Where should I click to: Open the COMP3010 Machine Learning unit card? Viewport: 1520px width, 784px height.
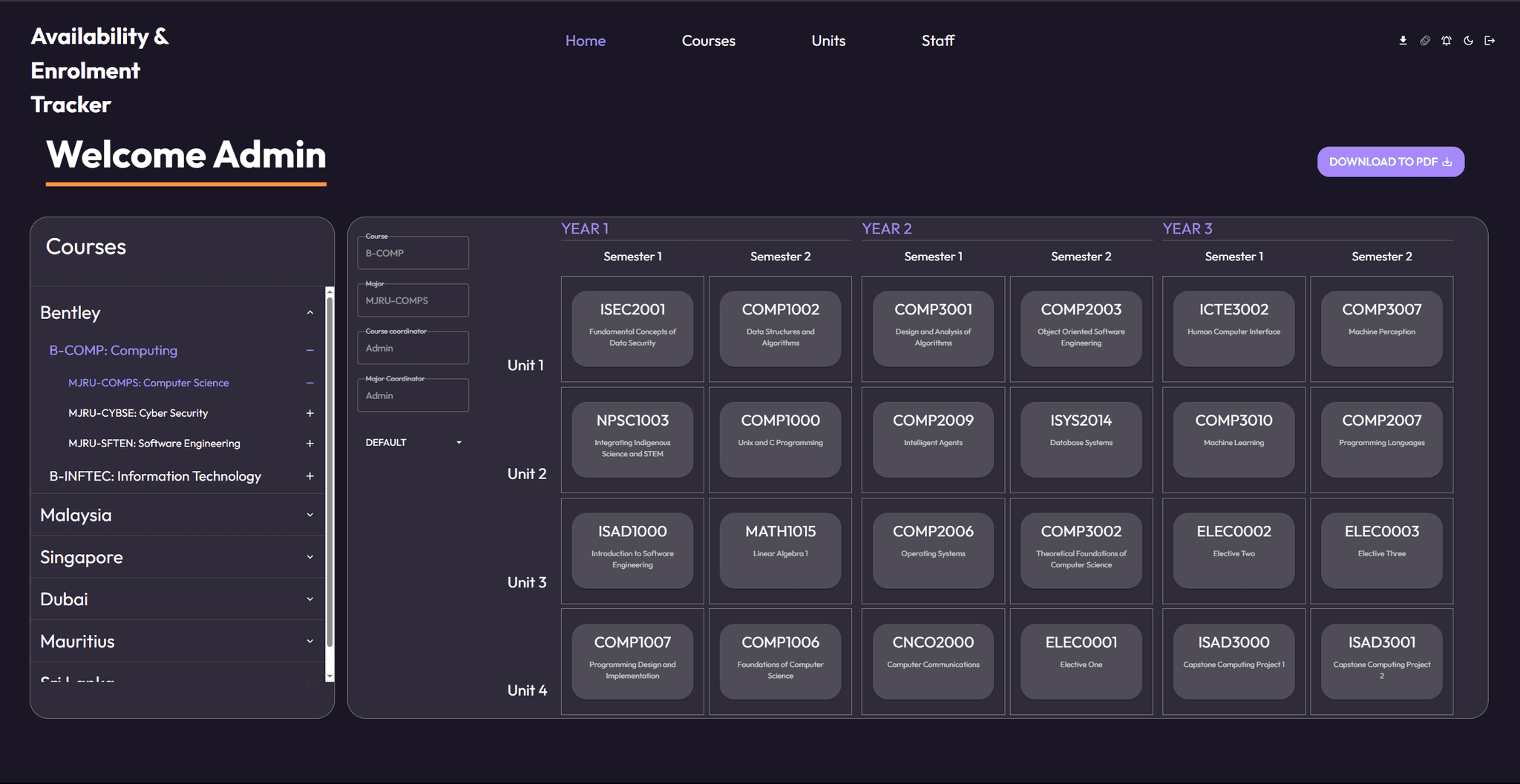pos(1233,439)
